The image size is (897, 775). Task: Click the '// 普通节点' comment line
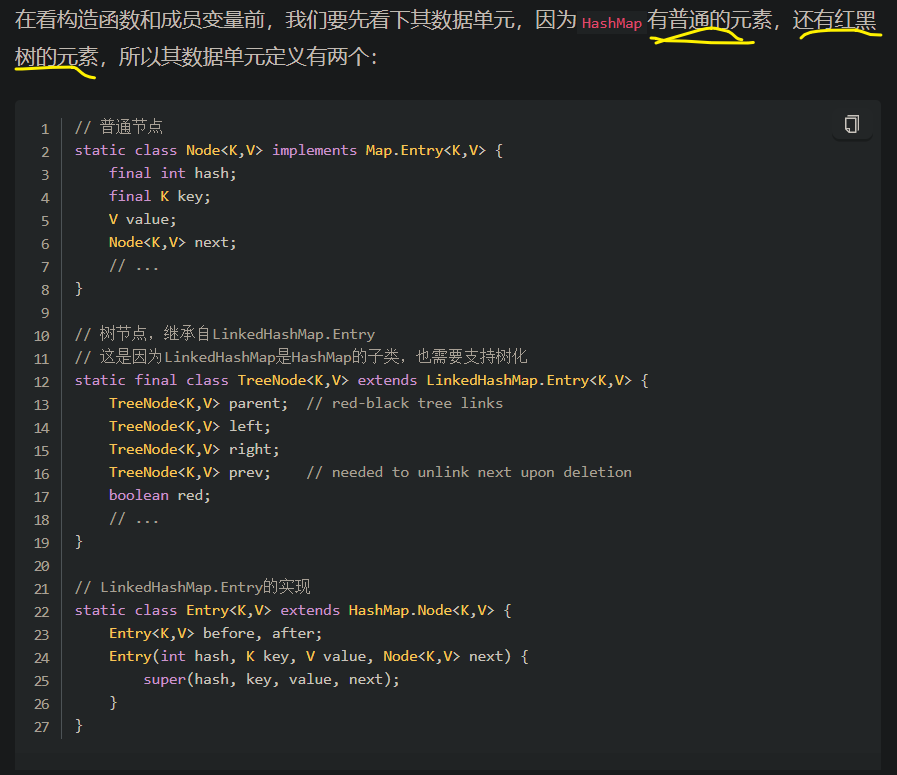(x=119, y=127)
